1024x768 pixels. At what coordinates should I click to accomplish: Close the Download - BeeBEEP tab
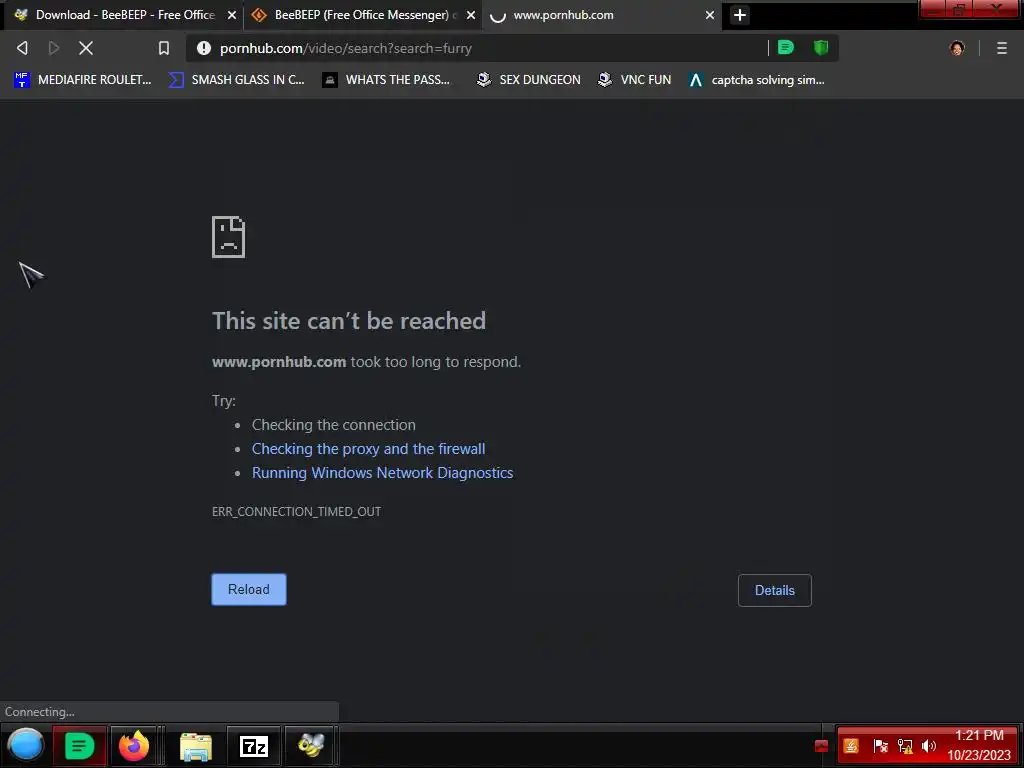(231, 15)
